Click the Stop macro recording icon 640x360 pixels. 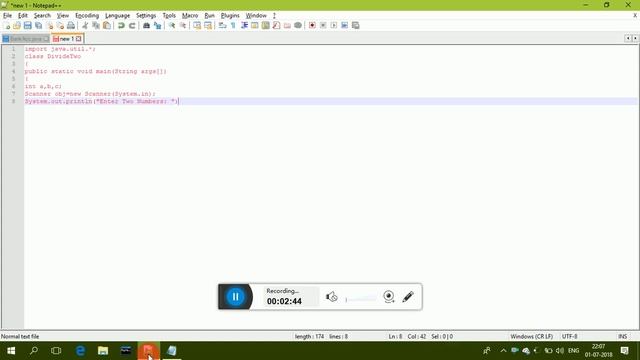[x=323, y=25]
